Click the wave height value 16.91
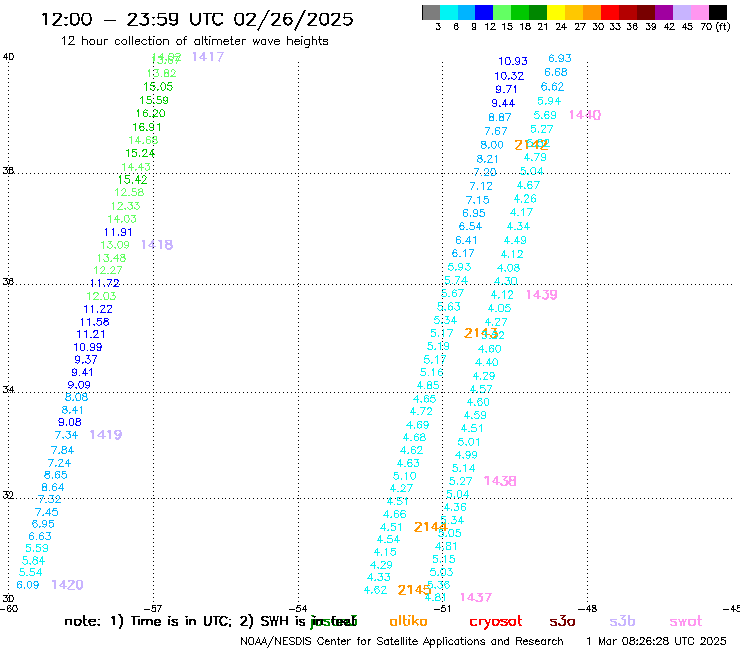The image size is (740, 650). [x=147, y=127]
